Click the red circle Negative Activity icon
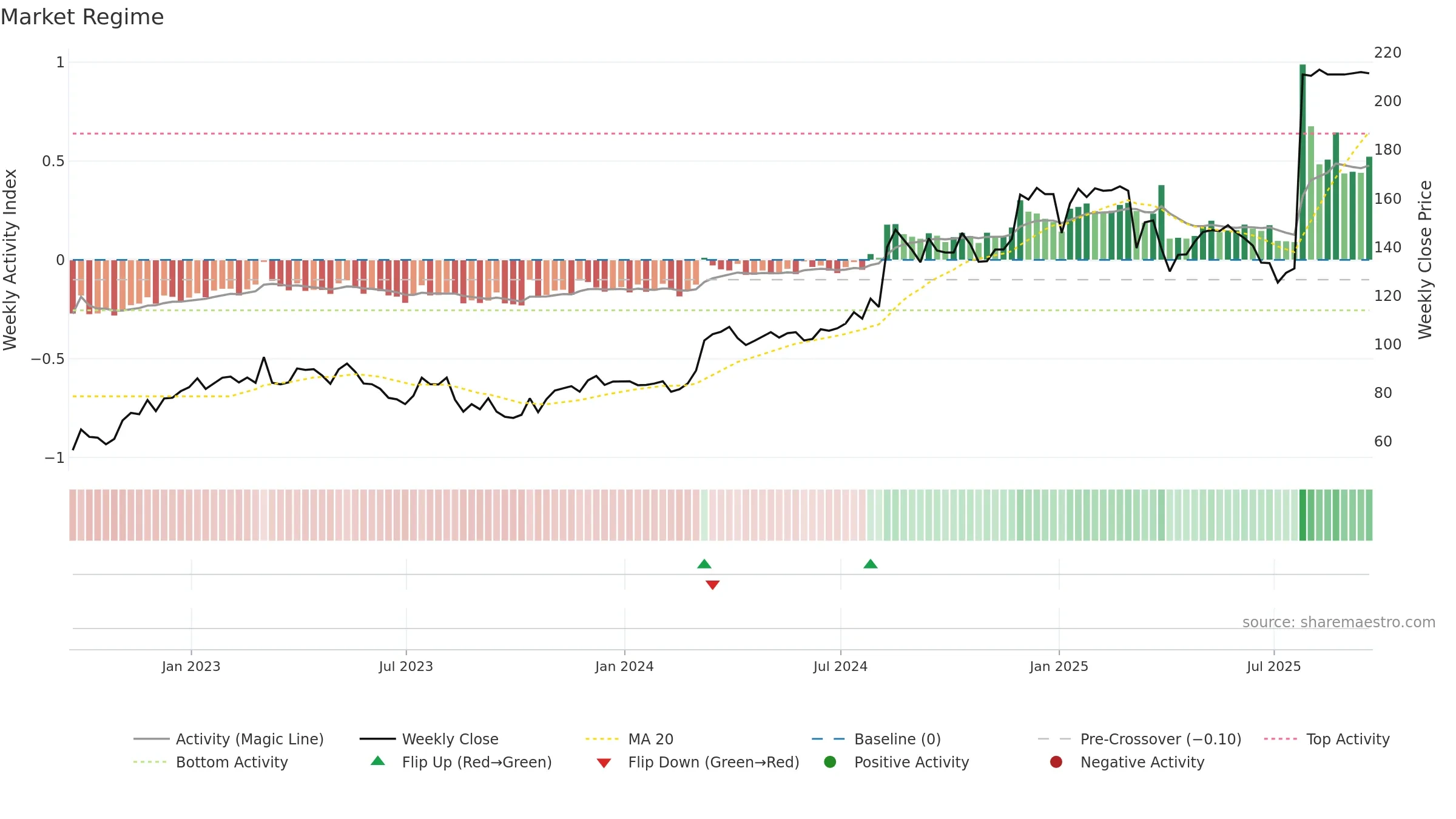The width and height of the screenshot is (1456, 819). 1056,762
